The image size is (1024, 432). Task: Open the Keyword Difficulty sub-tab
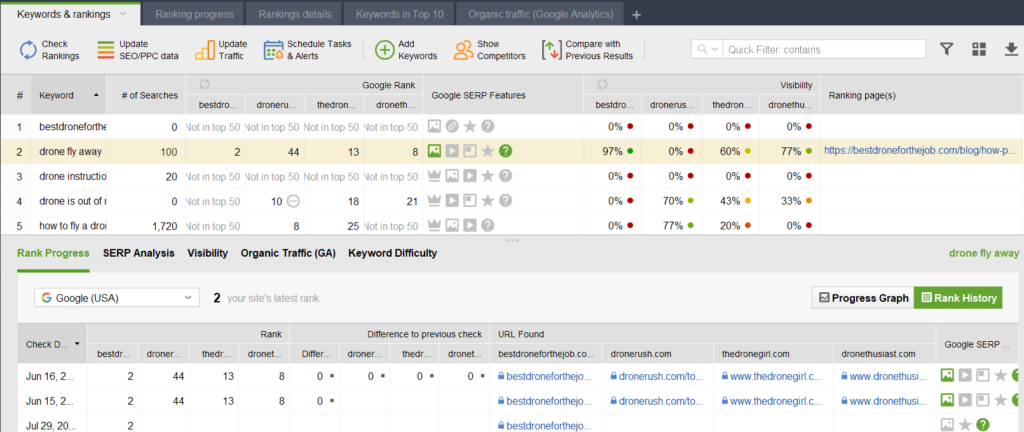392,253
